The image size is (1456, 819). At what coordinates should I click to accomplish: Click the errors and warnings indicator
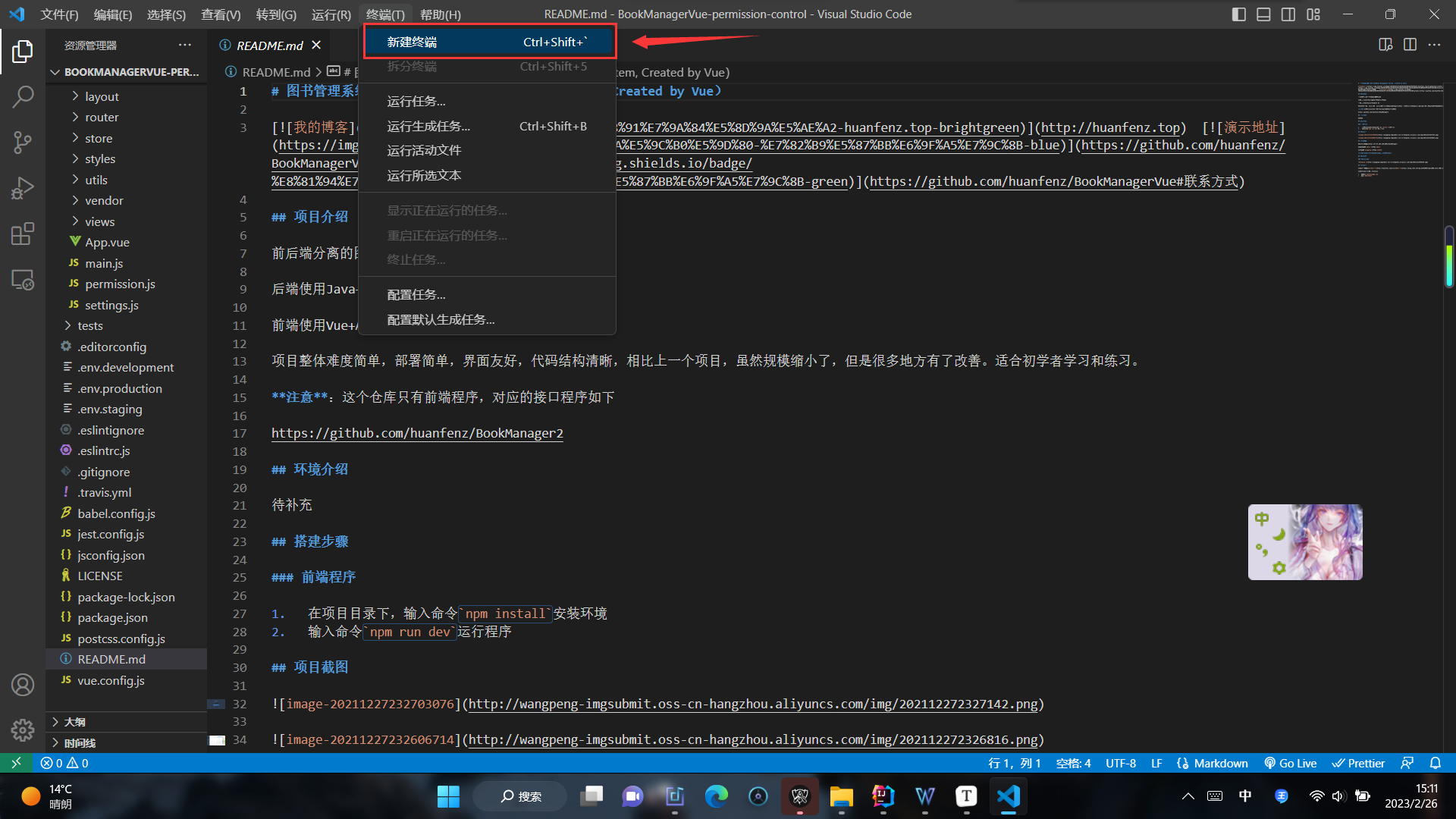(64, 763)
